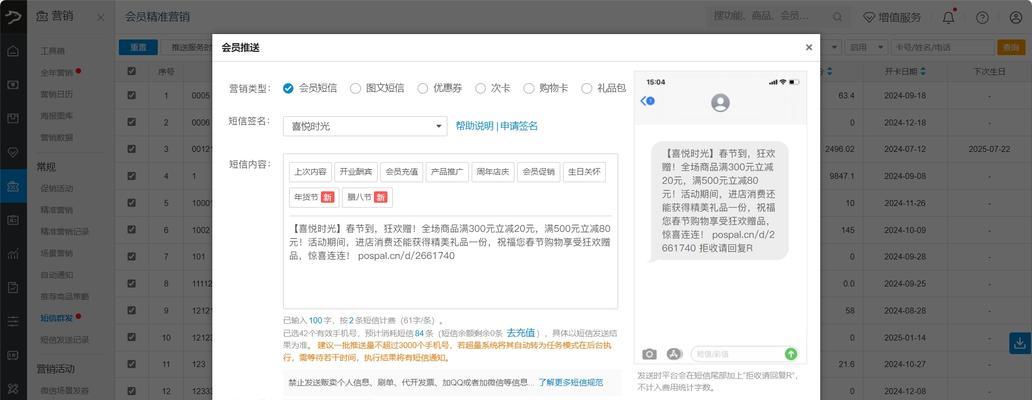Open the notification bell icon
Image resolution: width=1032 pixels, height=400 pixels.
tap(948, 18)
